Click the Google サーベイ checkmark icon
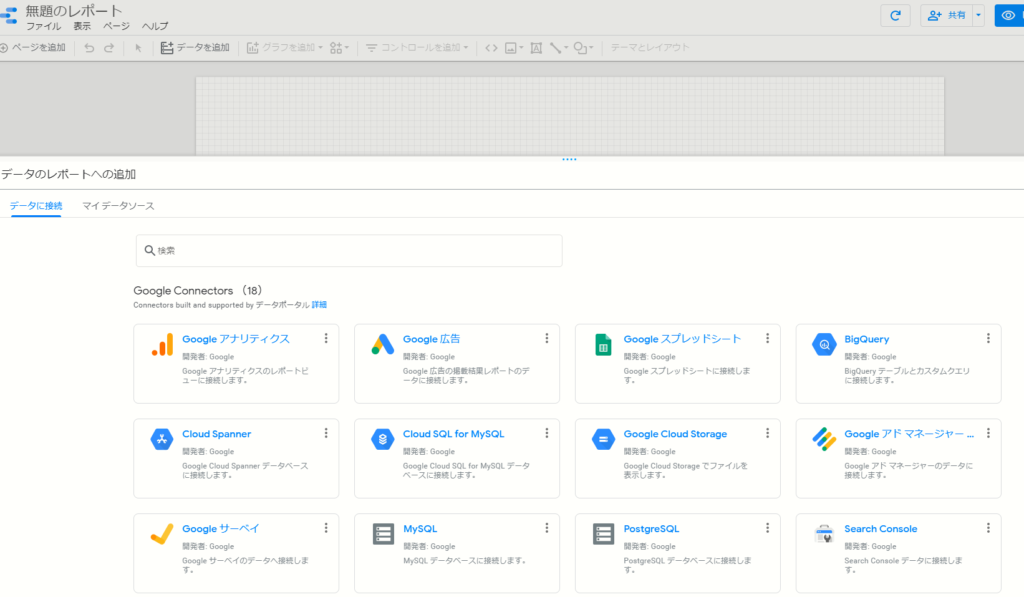 pyautogui.click(x=162, y=534)
